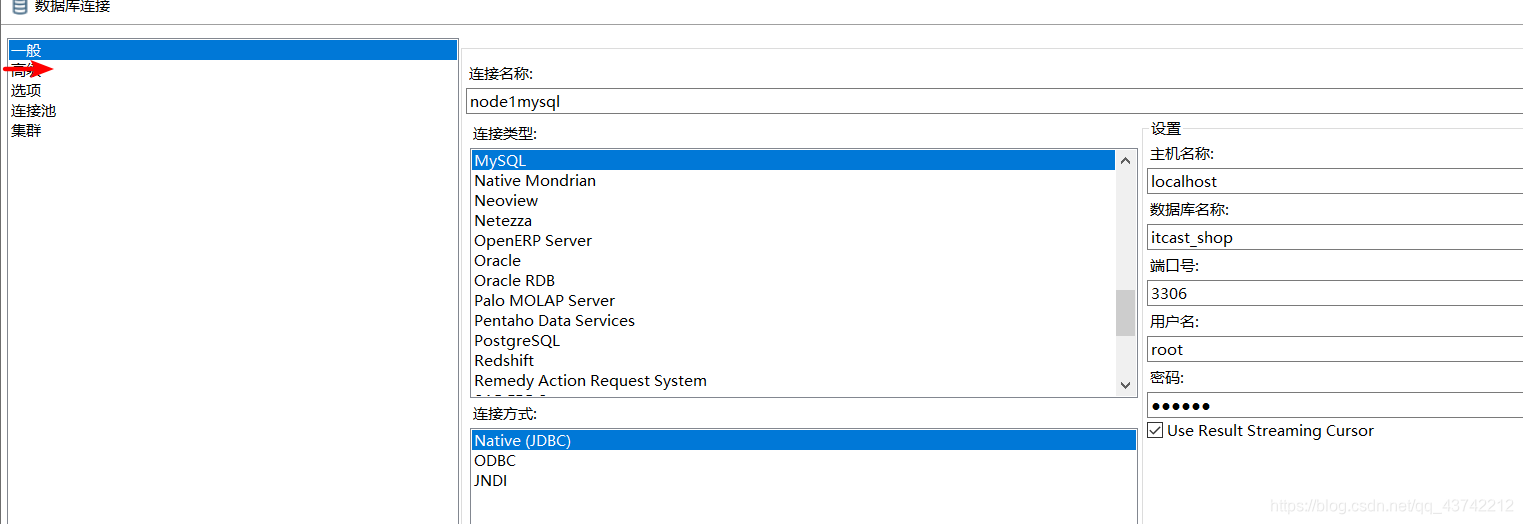The image size is (1523, 524).
Task: Choose Redshift connection type
Action: click(504, 360)
